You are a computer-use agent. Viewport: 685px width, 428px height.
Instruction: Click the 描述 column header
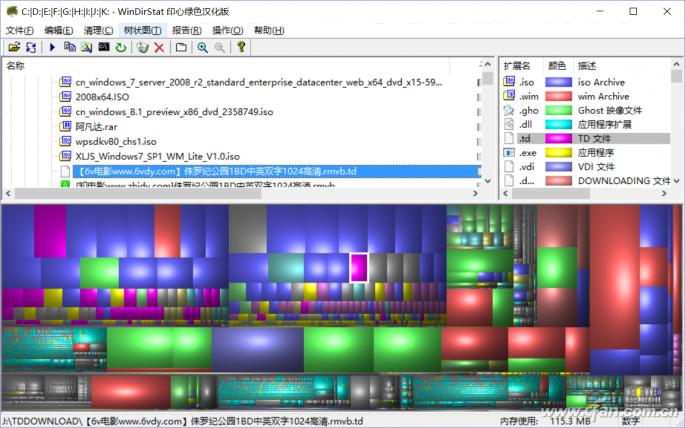click(587, 66)
